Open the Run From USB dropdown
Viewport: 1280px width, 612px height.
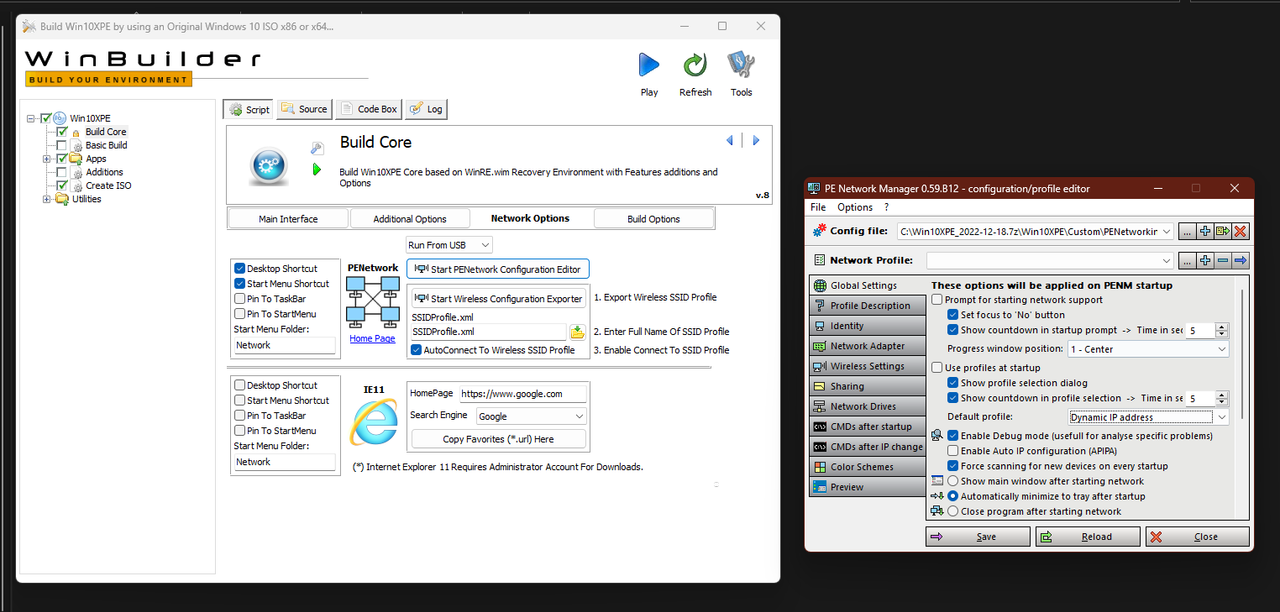[x=449, y=245]
